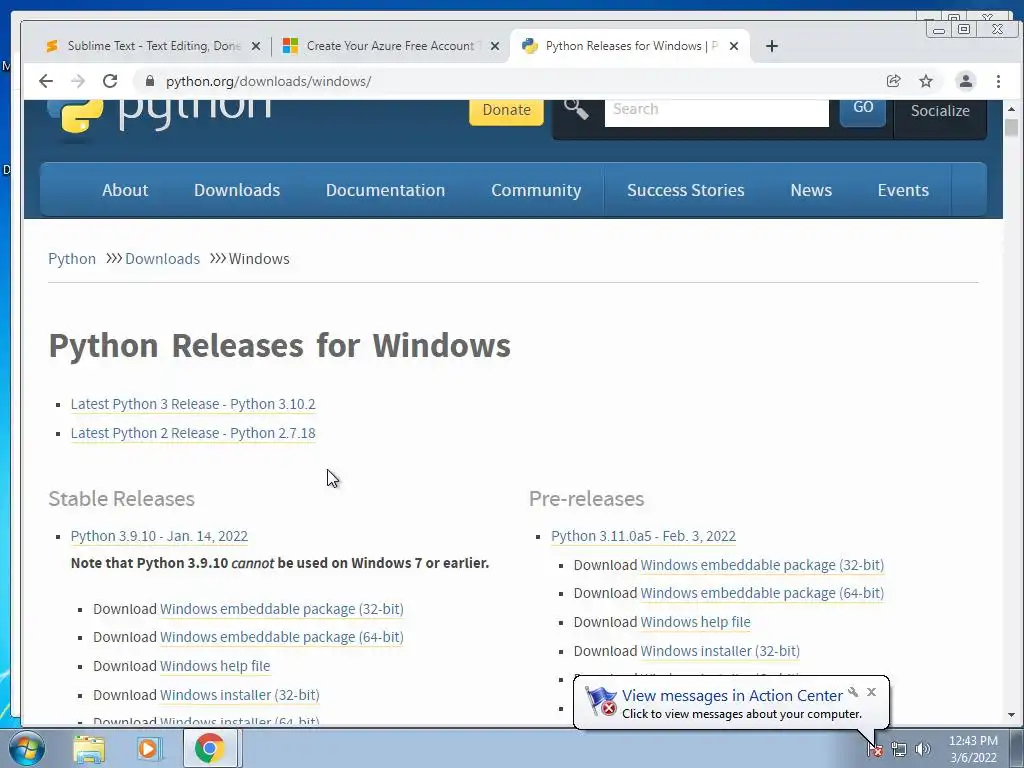
Task: Open the Windows Start orb
Action: click(26, 748)
